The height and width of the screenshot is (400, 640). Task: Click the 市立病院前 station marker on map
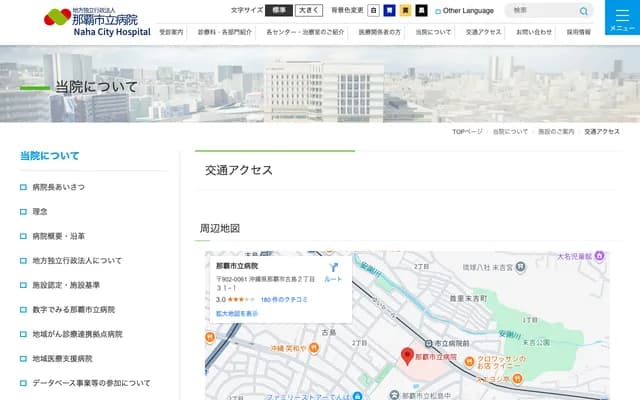pos(430,342)
